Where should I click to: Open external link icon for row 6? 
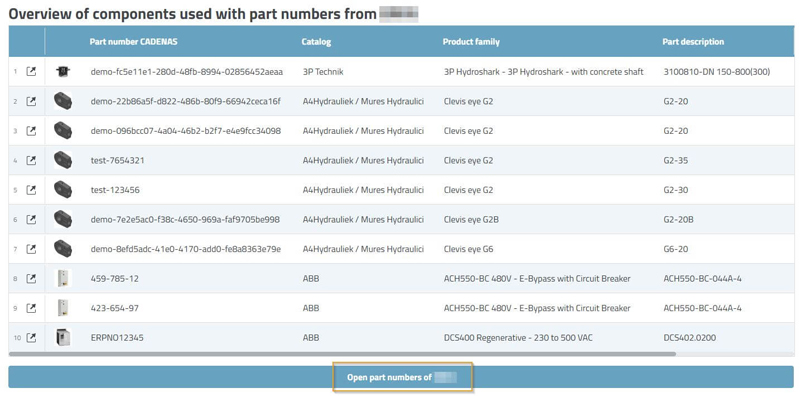coord(31,219)
